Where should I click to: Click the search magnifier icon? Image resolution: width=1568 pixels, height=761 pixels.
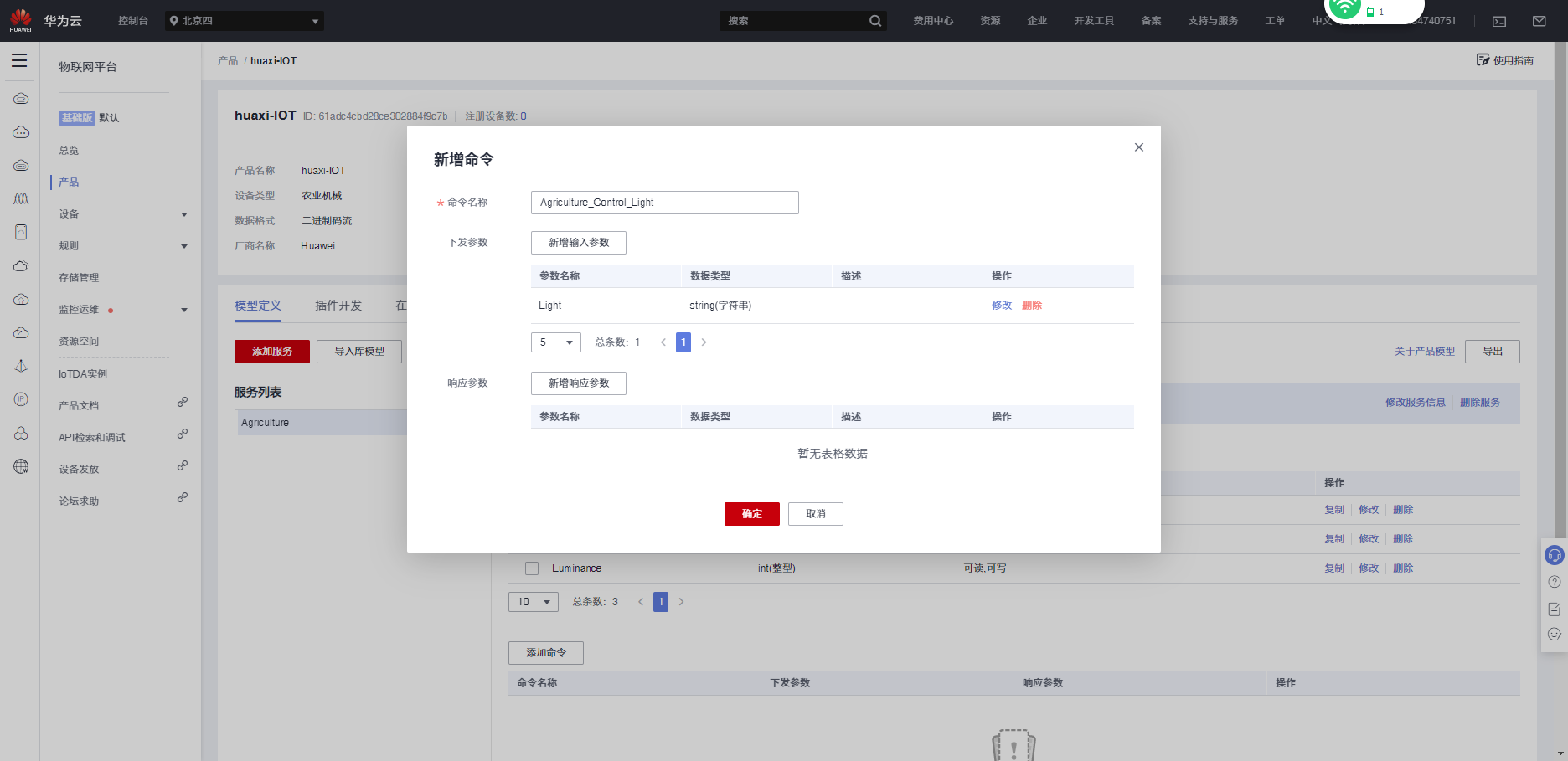click(875, 21)
